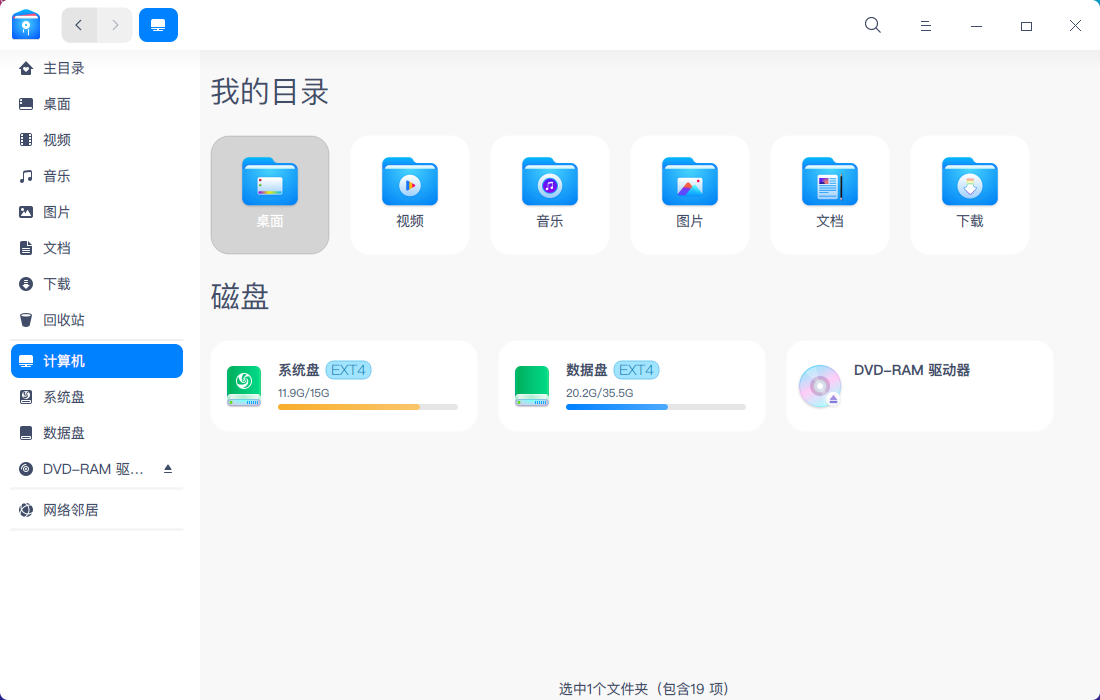Image resolution: width=1100 pixels, height=700 pixels.
Task: Click the DVD-RAM disc icon
Action: tap(820, 386)
